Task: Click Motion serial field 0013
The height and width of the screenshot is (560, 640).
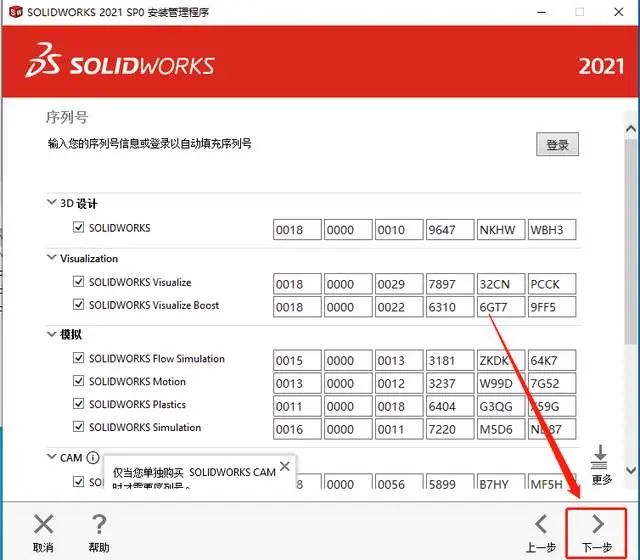Action: [297, 383]
